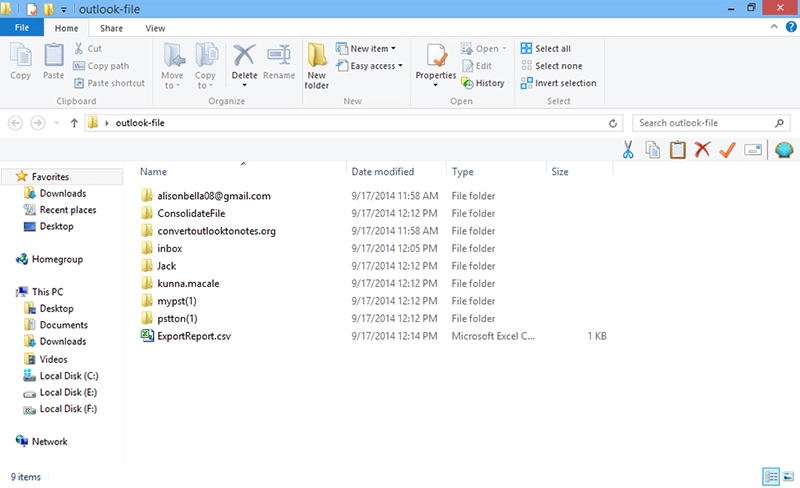This screenshot has width=800, height=488.
Task: Select Cut in the Clipboard group
Action: click(x=88, y=48)
